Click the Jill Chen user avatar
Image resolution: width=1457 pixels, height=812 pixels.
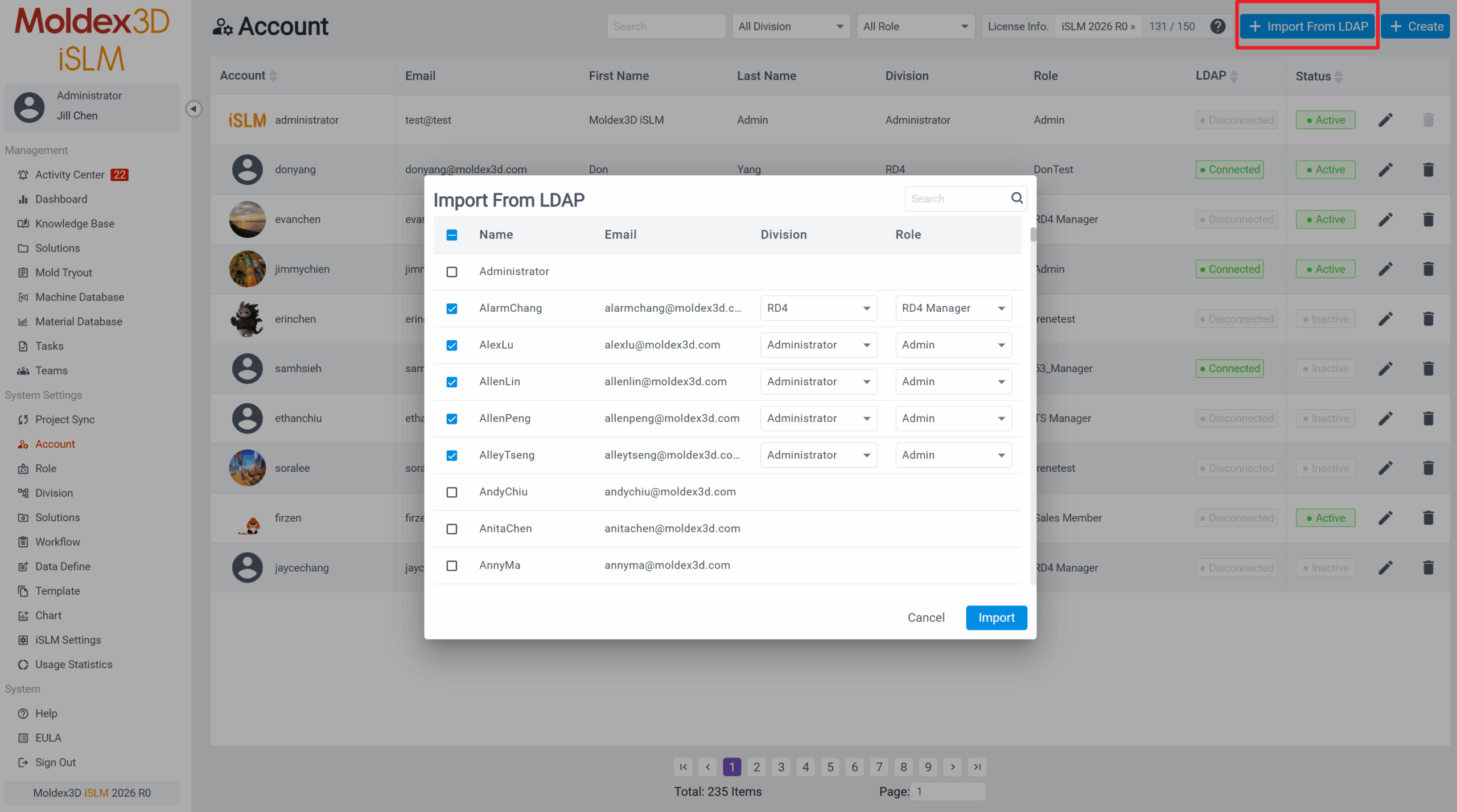(x=29, y=107)
